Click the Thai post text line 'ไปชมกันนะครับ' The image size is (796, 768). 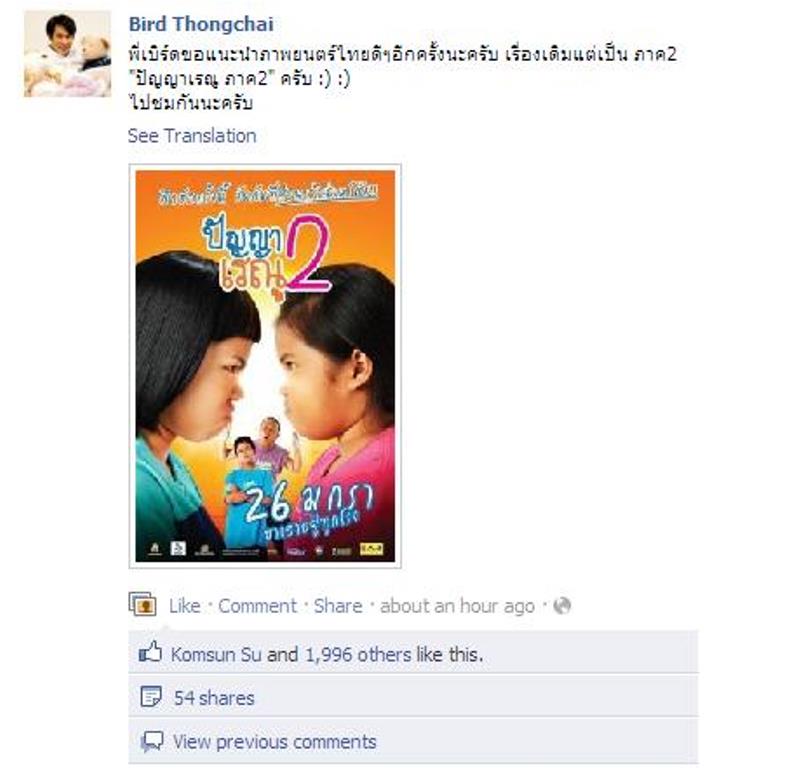(191, 103)
